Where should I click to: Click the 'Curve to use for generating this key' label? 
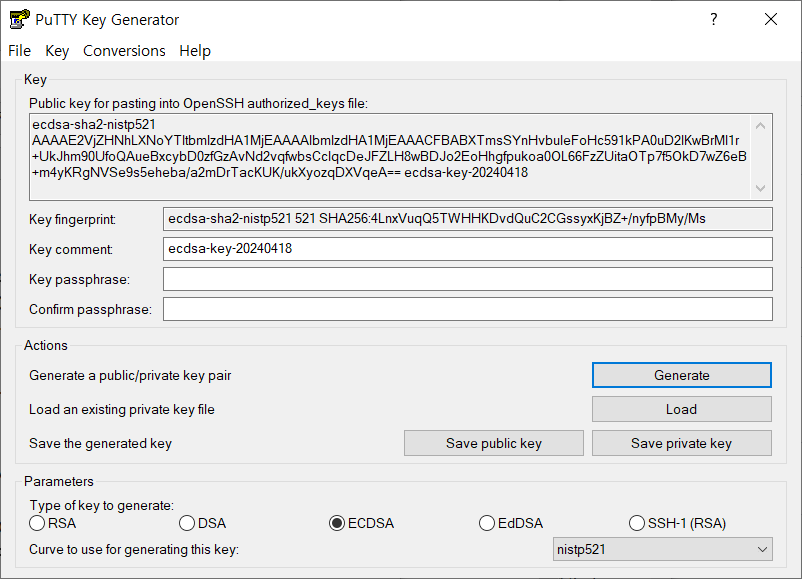pyautogui.click(x=134, y=549)
